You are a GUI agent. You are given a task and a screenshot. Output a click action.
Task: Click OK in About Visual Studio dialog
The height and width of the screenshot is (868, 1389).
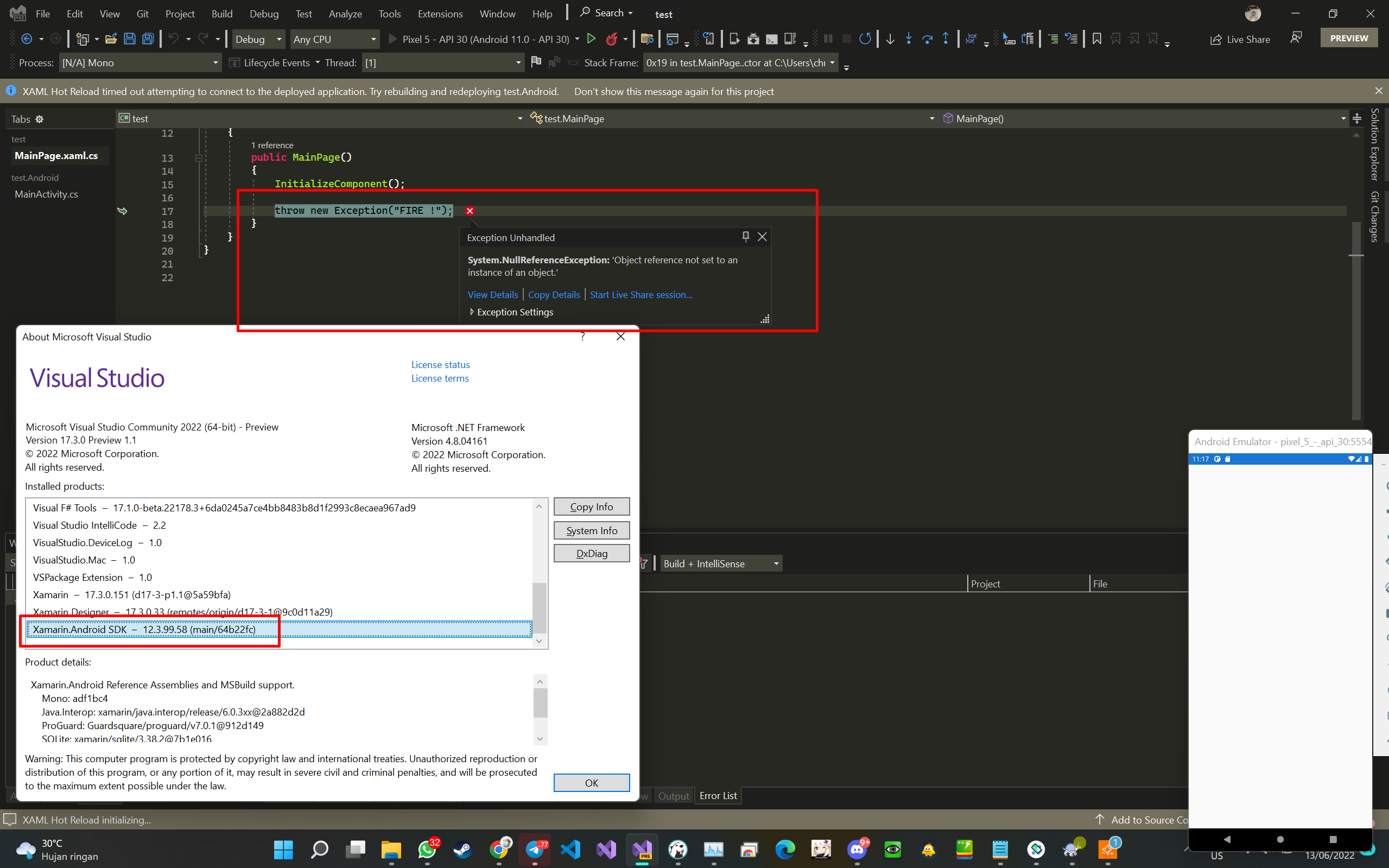click(591, 782)
